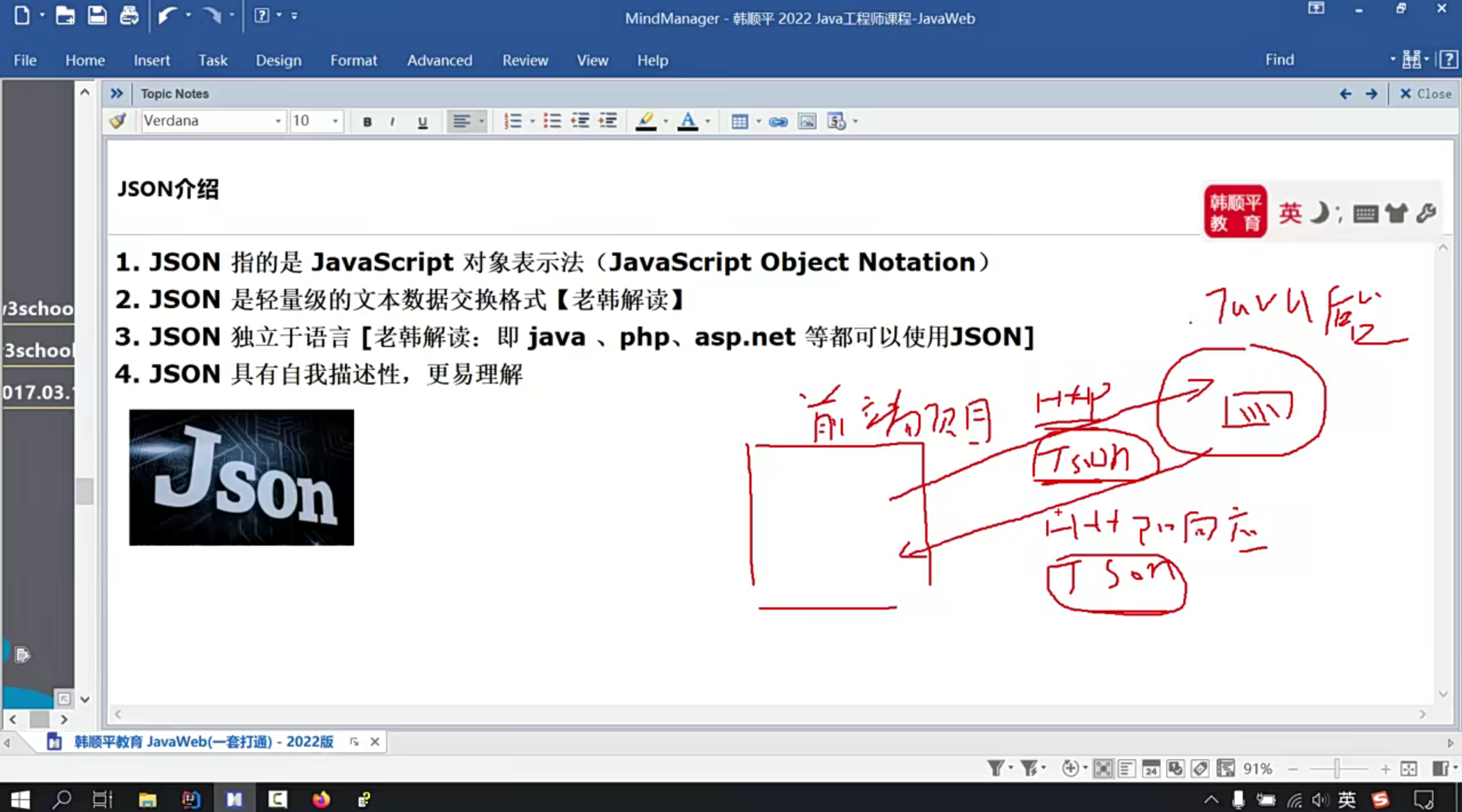Go to next topic note arrow

pyautogui.click(x=1371, y=94)
